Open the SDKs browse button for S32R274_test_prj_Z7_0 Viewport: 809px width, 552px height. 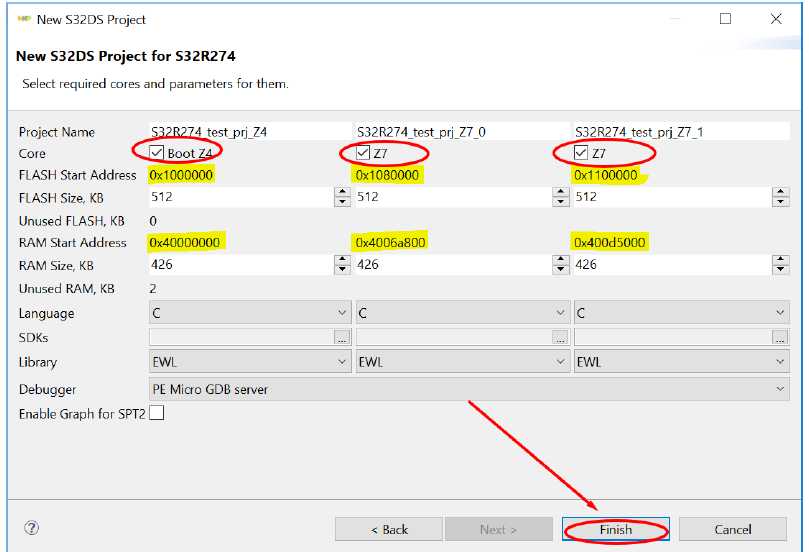(x=560, y=337)
